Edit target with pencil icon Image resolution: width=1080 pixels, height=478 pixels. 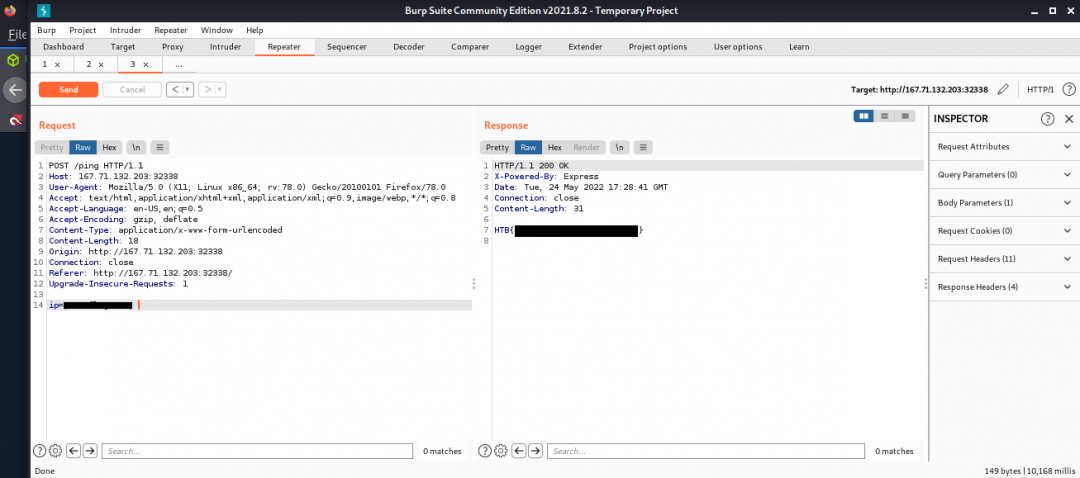(1003, 90)
